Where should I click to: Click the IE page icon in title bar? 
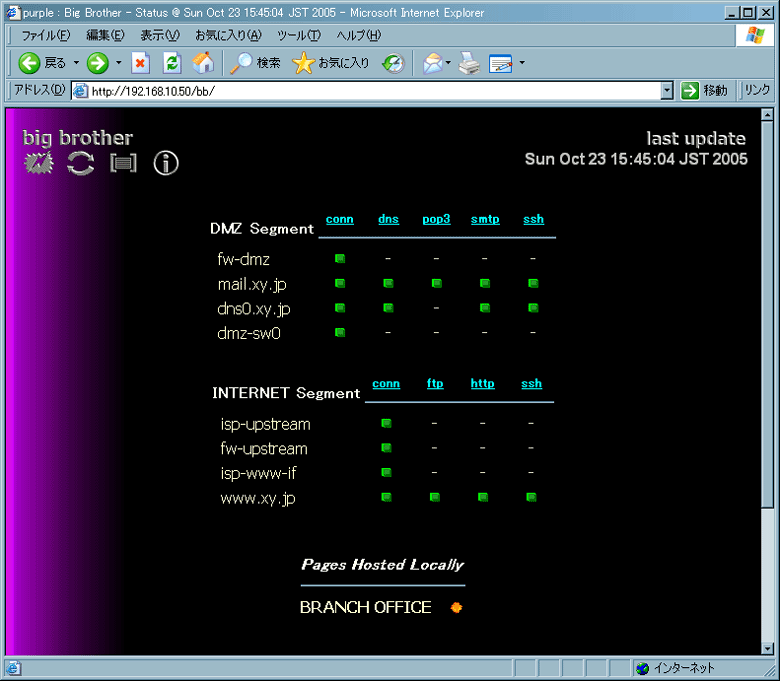[13, 12]
